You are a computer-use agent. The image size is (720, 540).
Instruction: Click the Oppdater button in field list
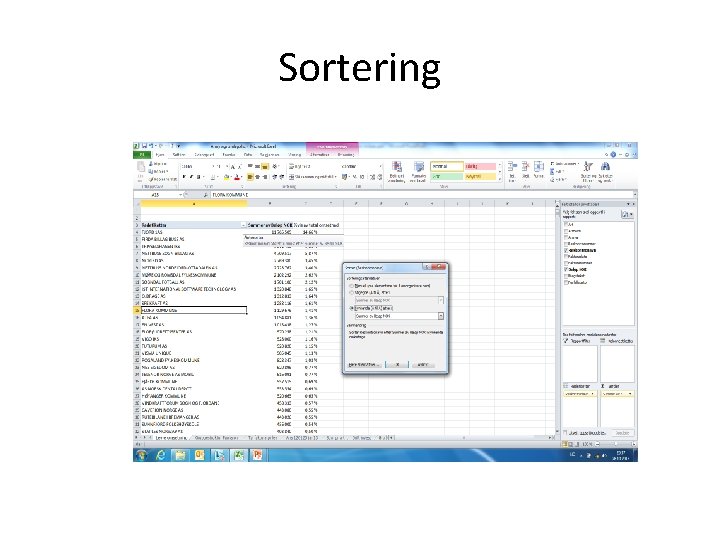(x=622, y=433)
